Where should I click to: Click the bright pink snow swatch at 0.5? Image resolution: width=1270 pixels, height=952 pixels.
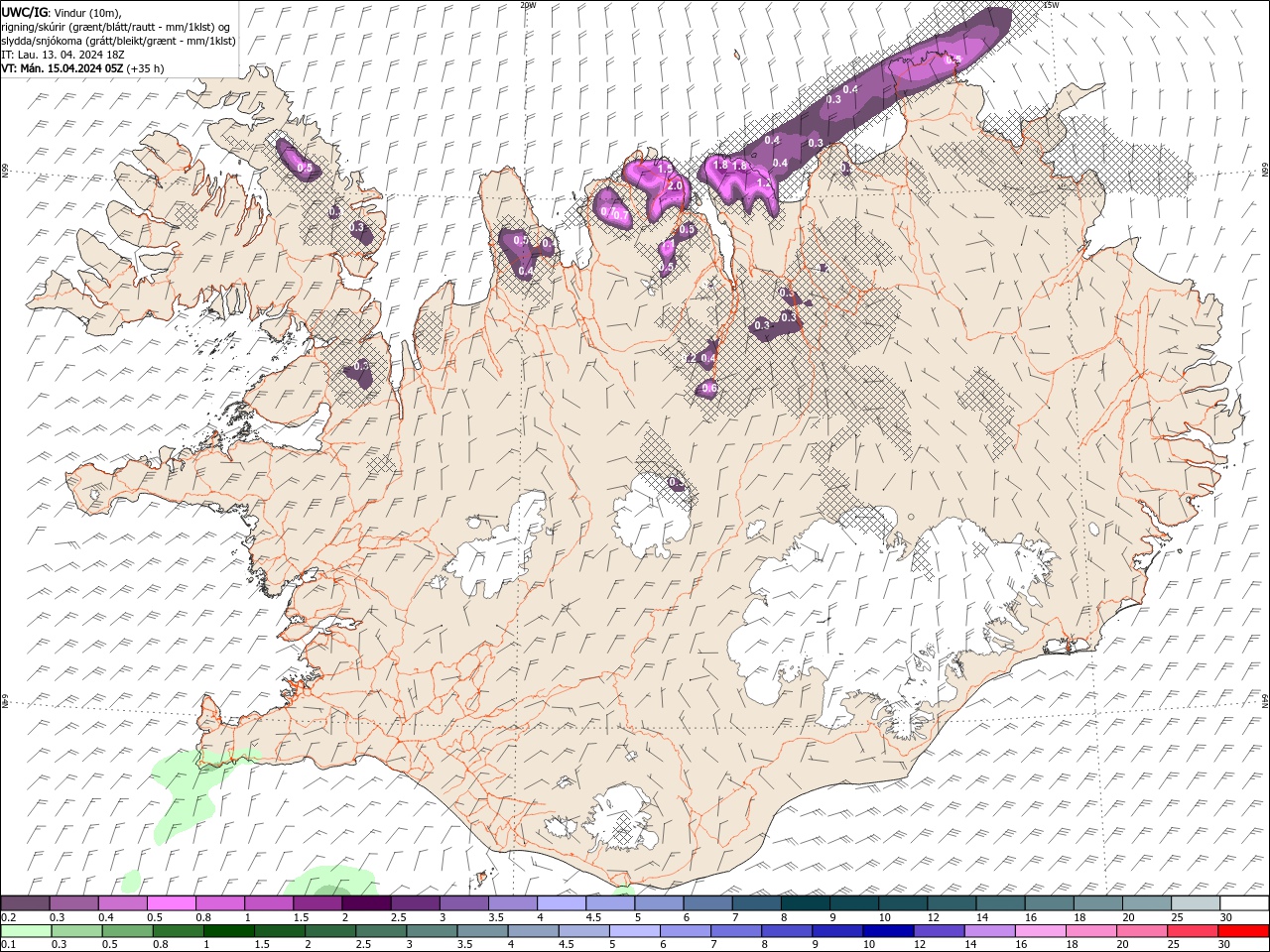tap(172, 903)
